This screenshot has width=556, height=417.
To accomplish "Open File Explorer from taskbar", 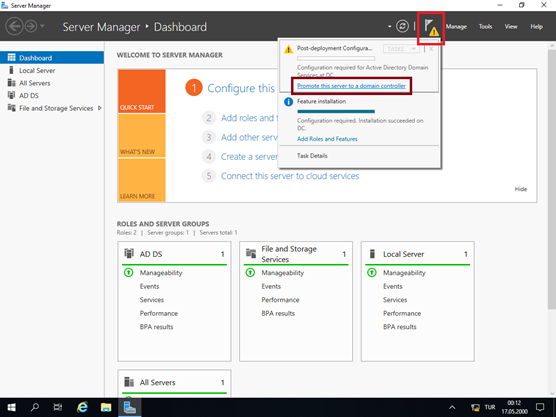I will [106, 407].
